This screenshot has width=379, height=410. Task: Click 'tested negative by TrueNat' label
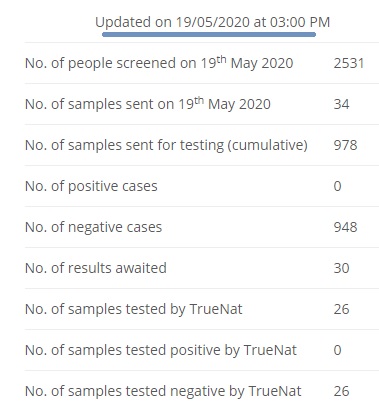pyautogui.click(x=163, y=391)
